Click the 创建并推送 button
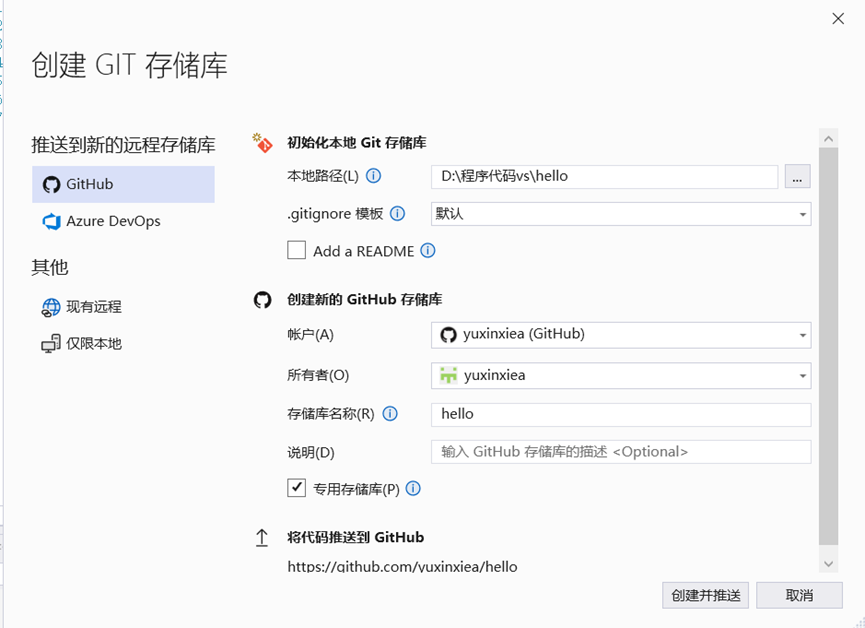Image resolution: width=865 pixels, height=628 pixels. point(706,595)
